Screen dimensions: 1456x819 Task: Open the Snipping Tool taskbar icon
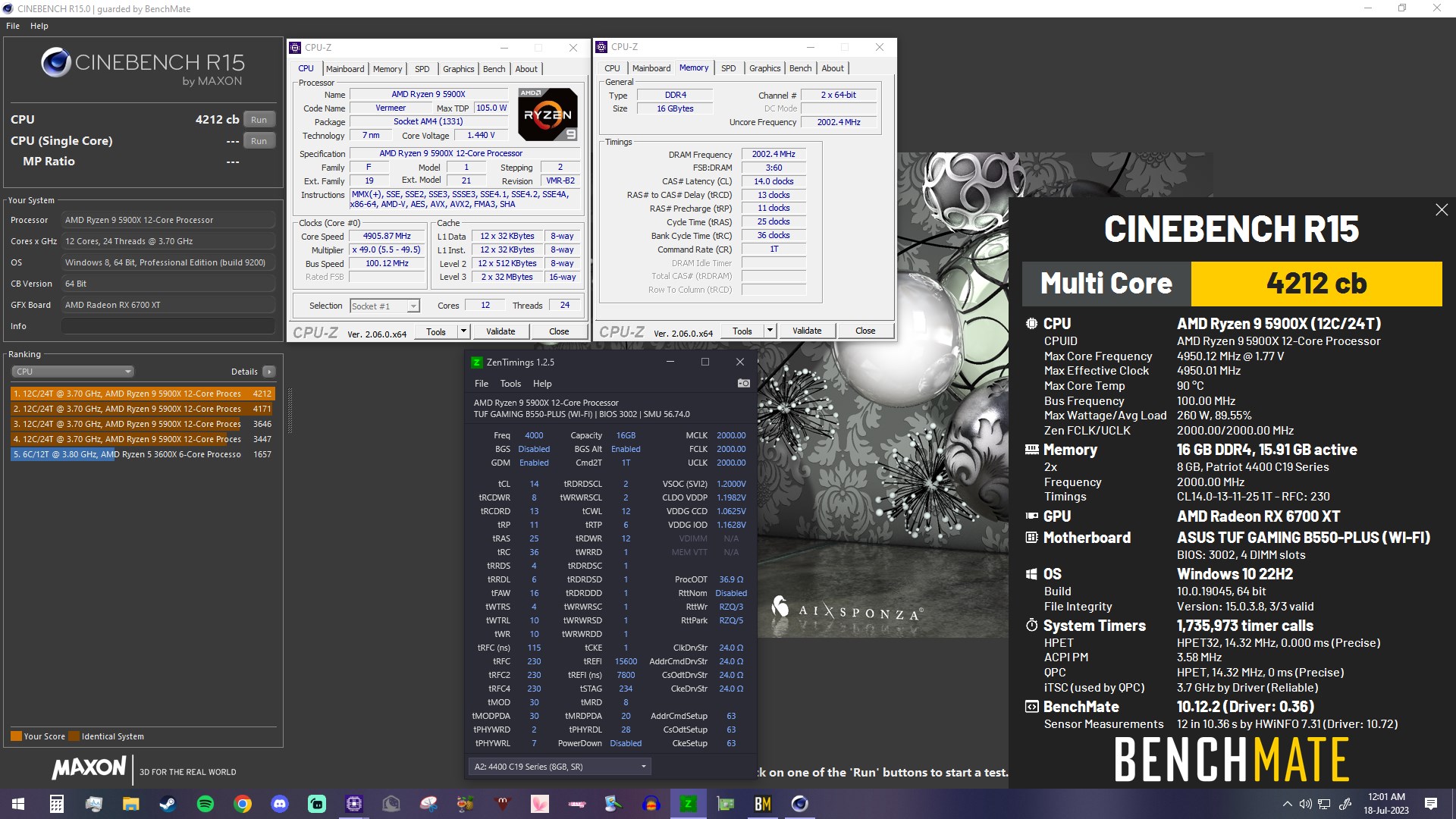pyautogui.click(x=428, y=804)
